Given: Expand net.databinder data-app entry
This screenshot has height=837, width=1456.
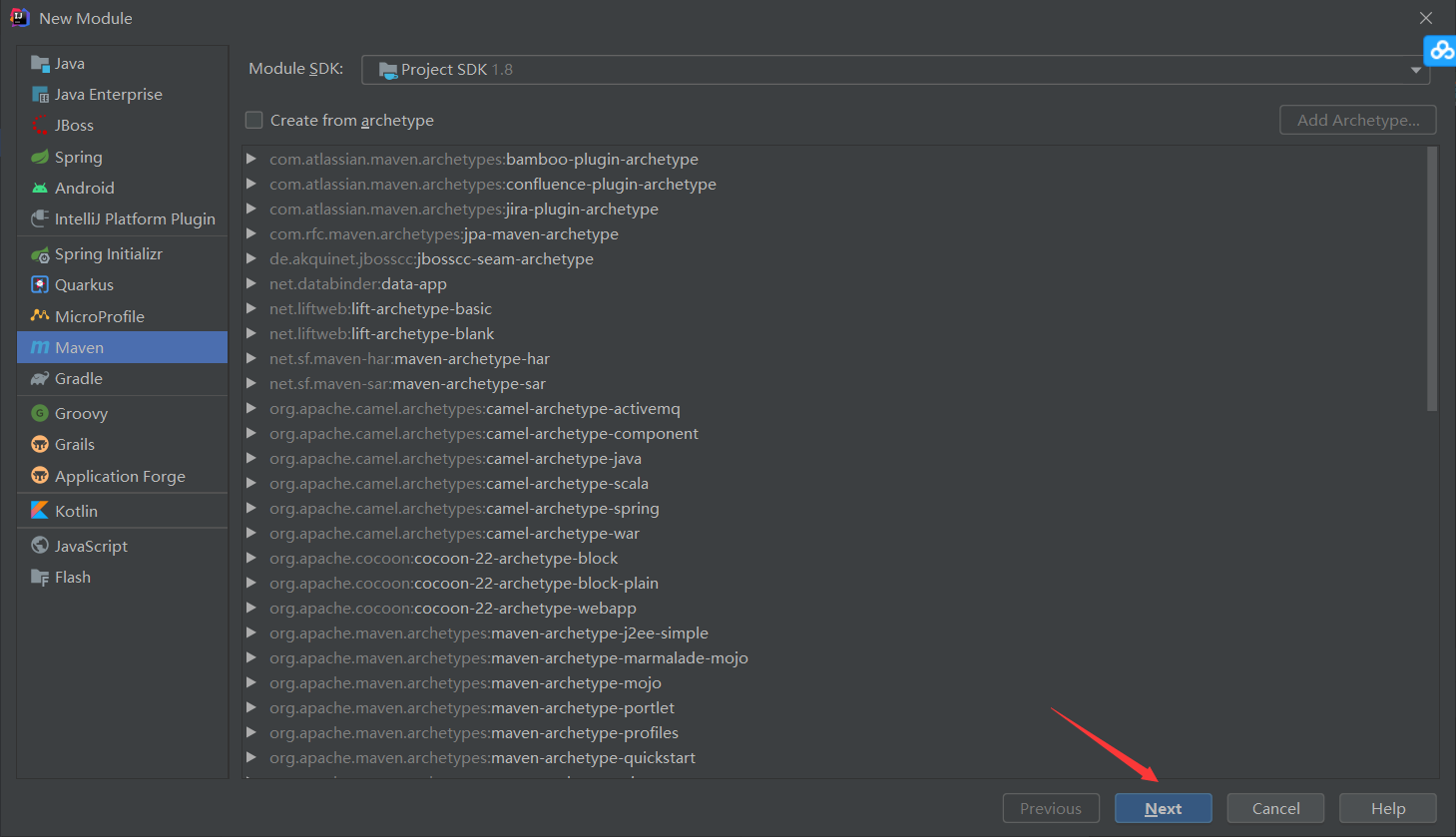Looking at the screenshot, I should [251, 283].
